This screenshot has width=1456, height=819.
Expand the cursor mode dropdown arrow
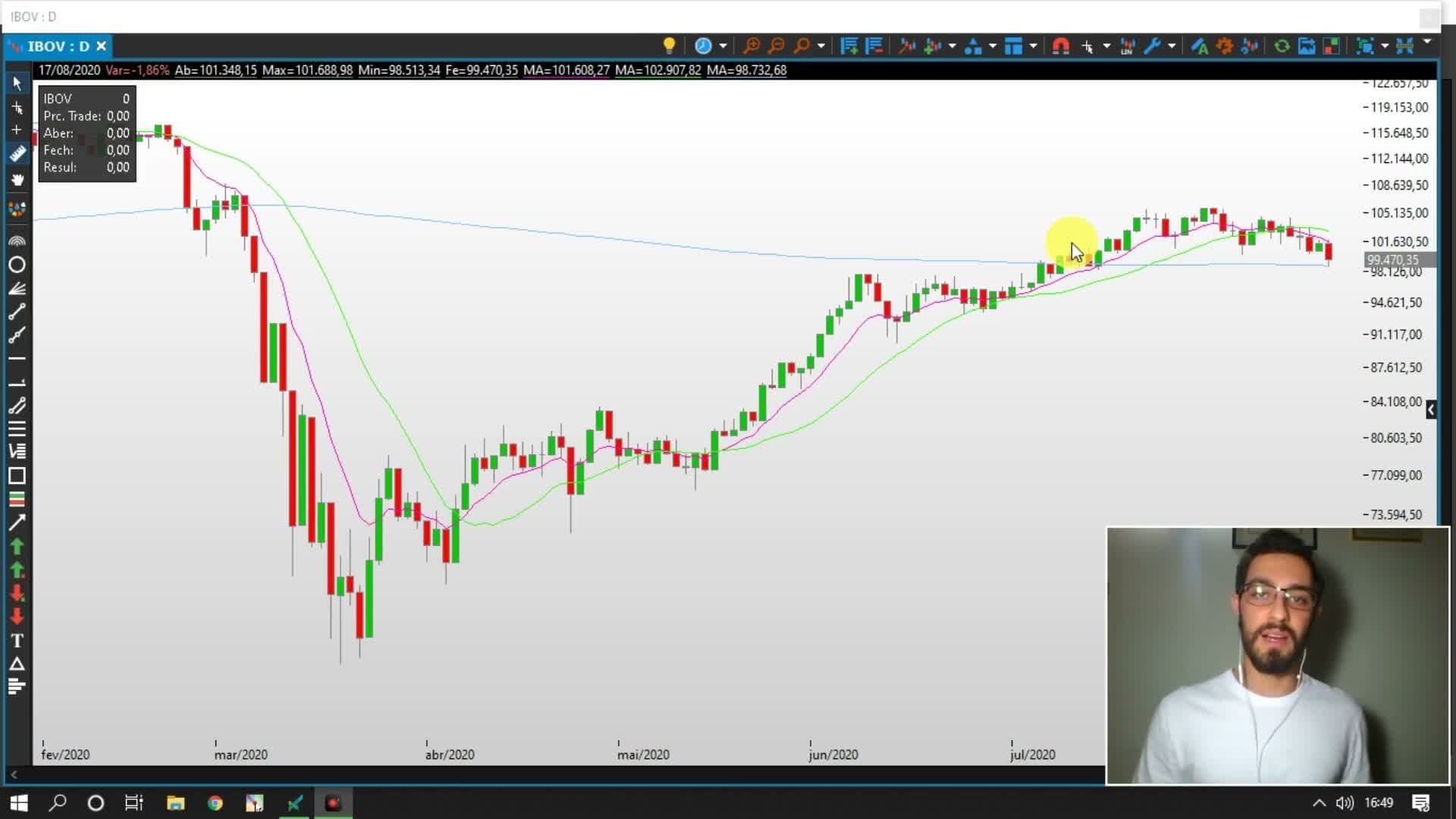(x=1106, y=46)
